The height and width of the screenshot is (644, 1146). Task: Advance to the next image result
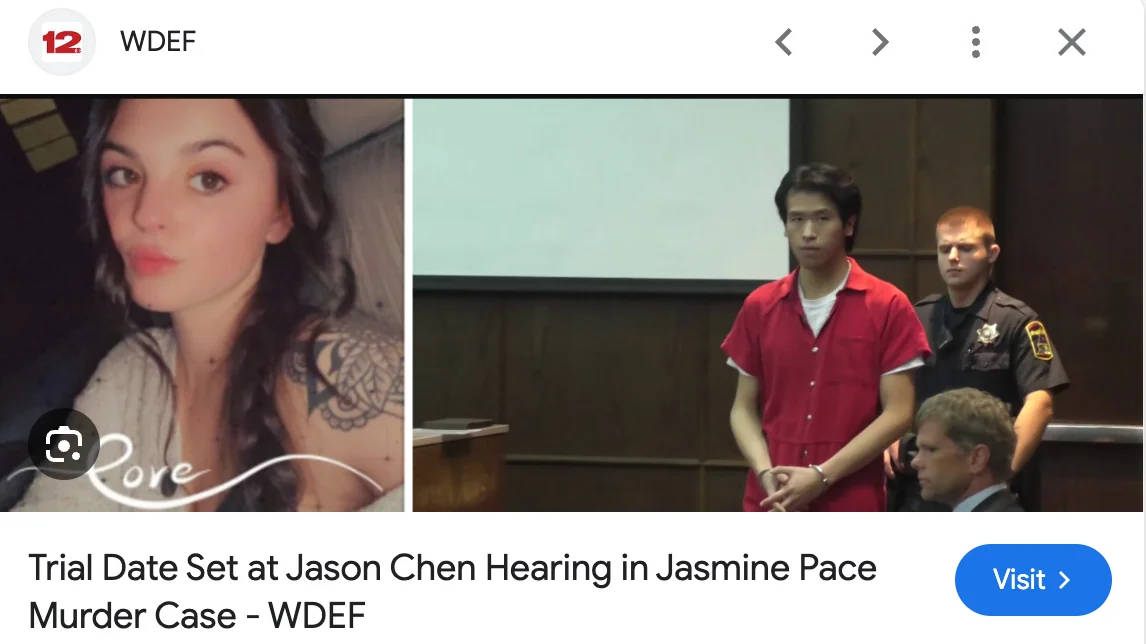point(880,42)
